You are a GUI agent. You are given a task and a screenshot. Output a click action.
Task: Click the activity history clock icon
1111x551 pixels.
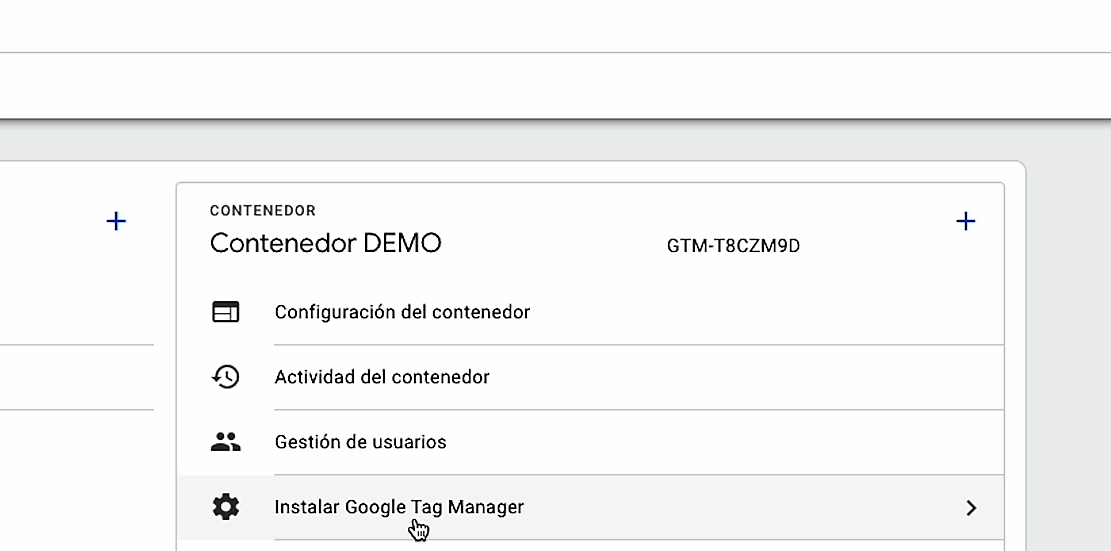(x=226, y=377)
